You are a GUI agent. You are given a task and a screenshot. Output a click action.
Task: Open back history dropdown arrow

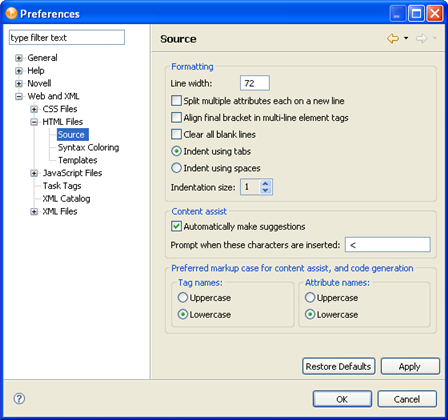click(x=406, y=38)
